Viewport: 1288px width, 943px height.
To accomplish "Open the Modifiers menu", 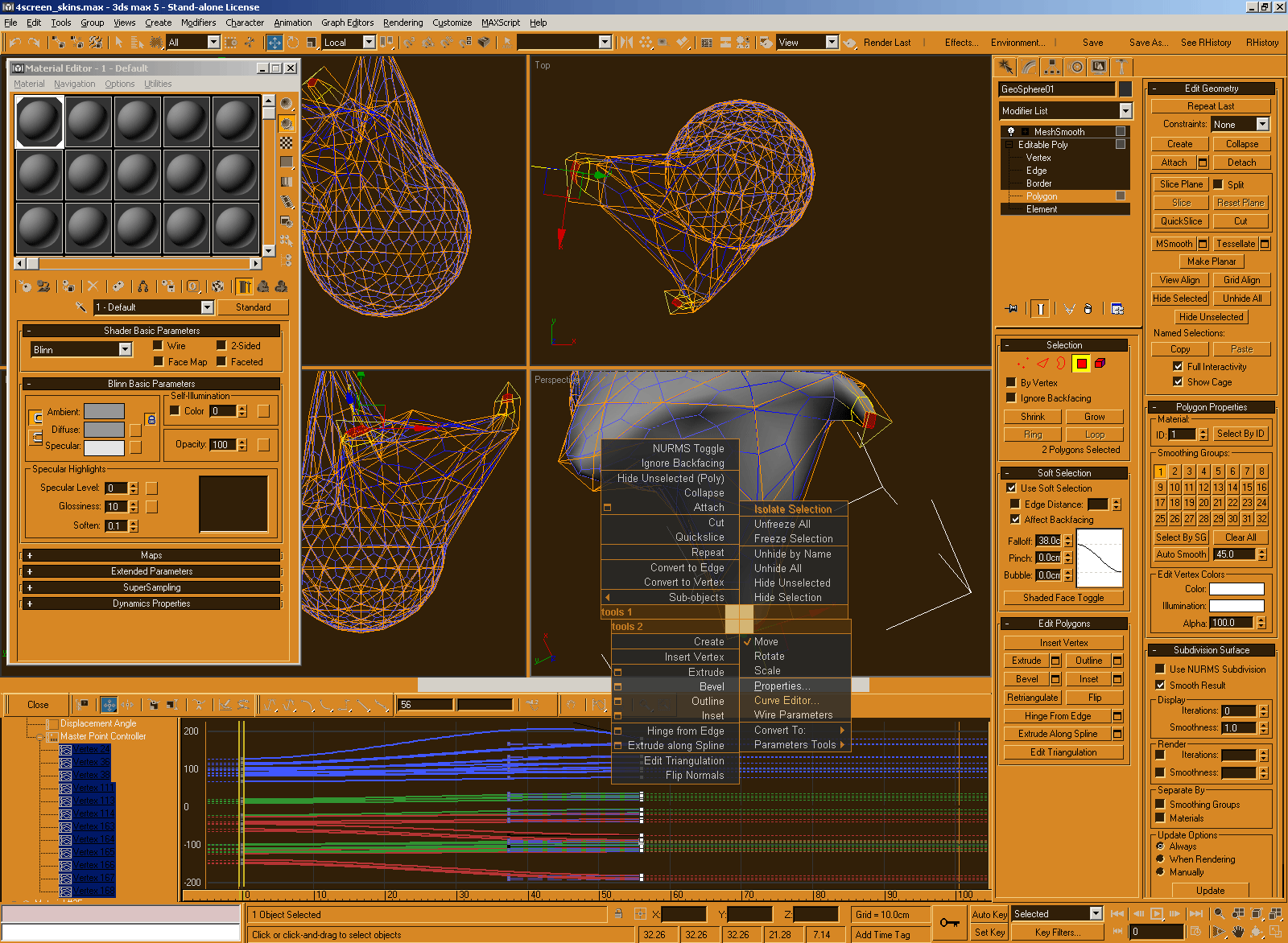I will pos(198,23).
